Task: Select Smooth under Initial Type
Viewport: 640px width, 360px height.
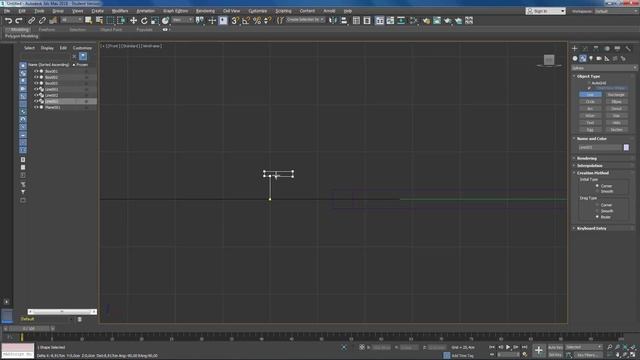Action: [x=597, y=191]
